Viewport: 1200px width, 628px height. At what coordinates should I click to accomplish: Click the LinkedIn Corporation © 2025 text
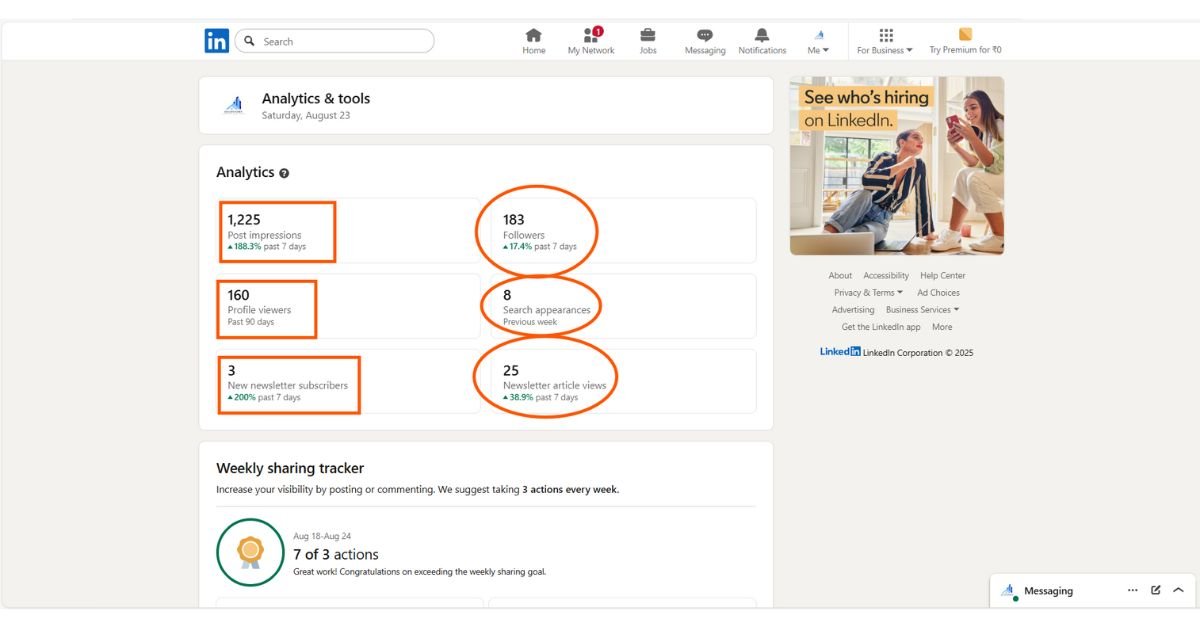pyautogui.click(x=918, y=353)
